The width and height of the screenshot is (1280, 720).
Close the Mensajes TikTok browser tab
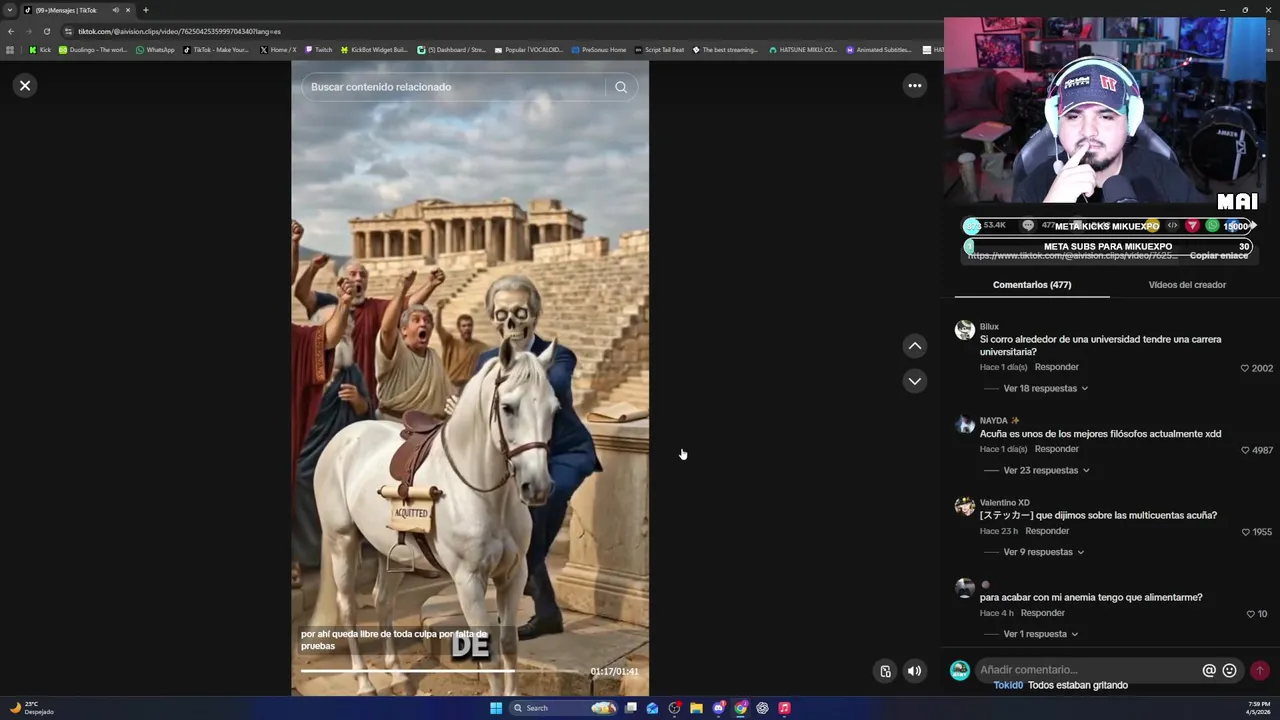click(128, 10)
